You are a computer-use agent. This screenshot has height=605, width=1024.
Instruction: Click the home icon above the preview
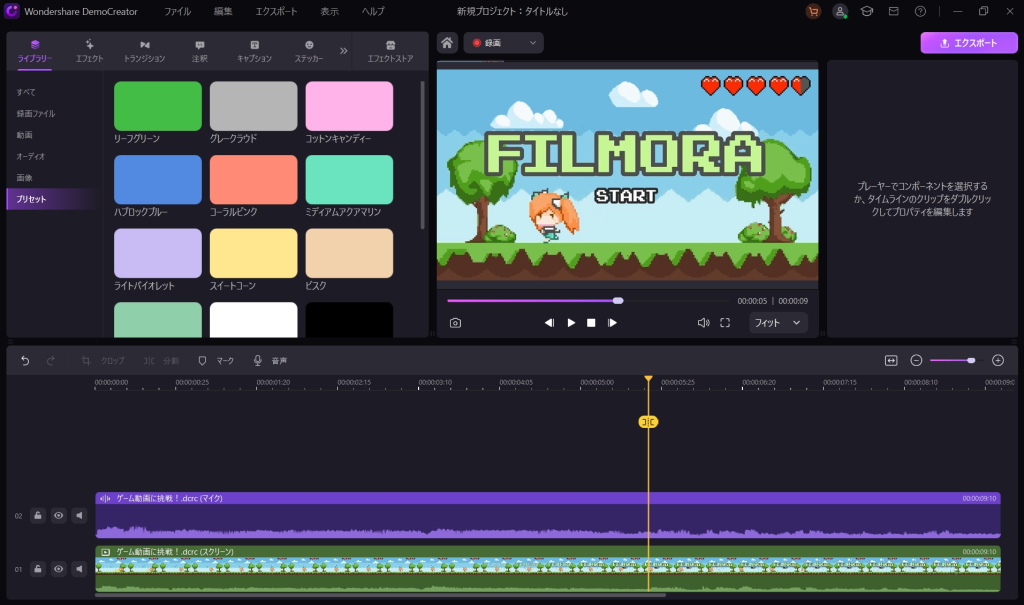448,43
